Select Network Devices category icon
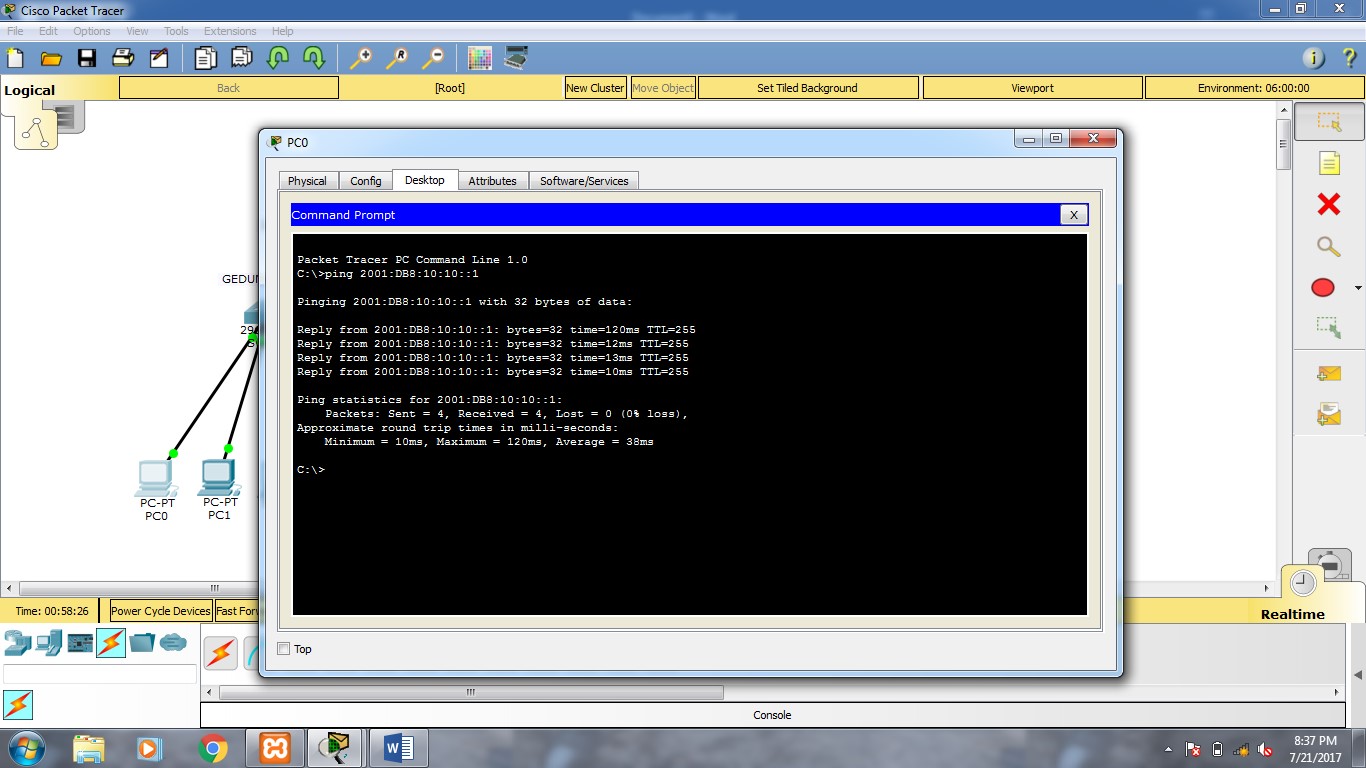The image size is (1366, 768). click(18, 643)
